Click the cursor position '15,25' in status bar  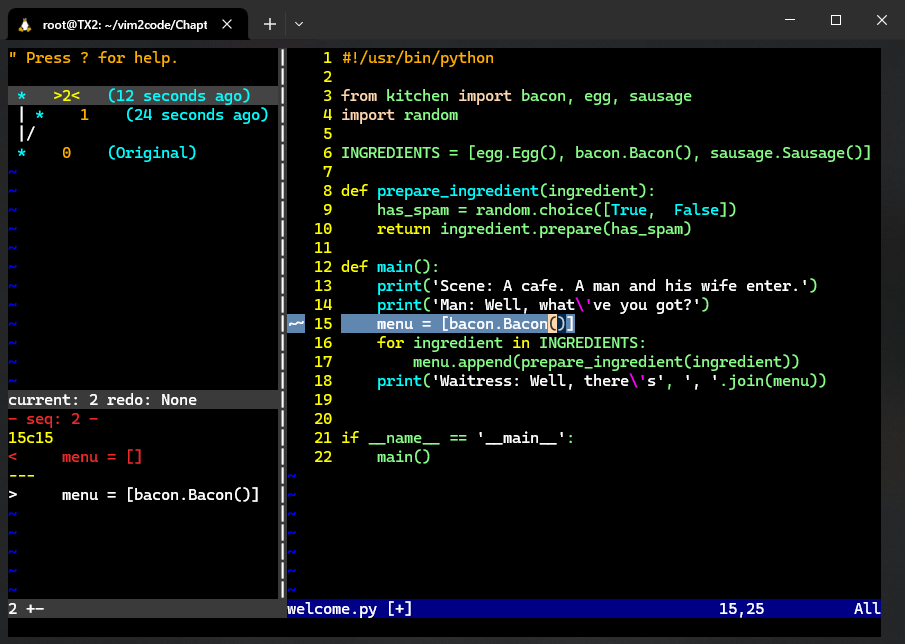741,609
